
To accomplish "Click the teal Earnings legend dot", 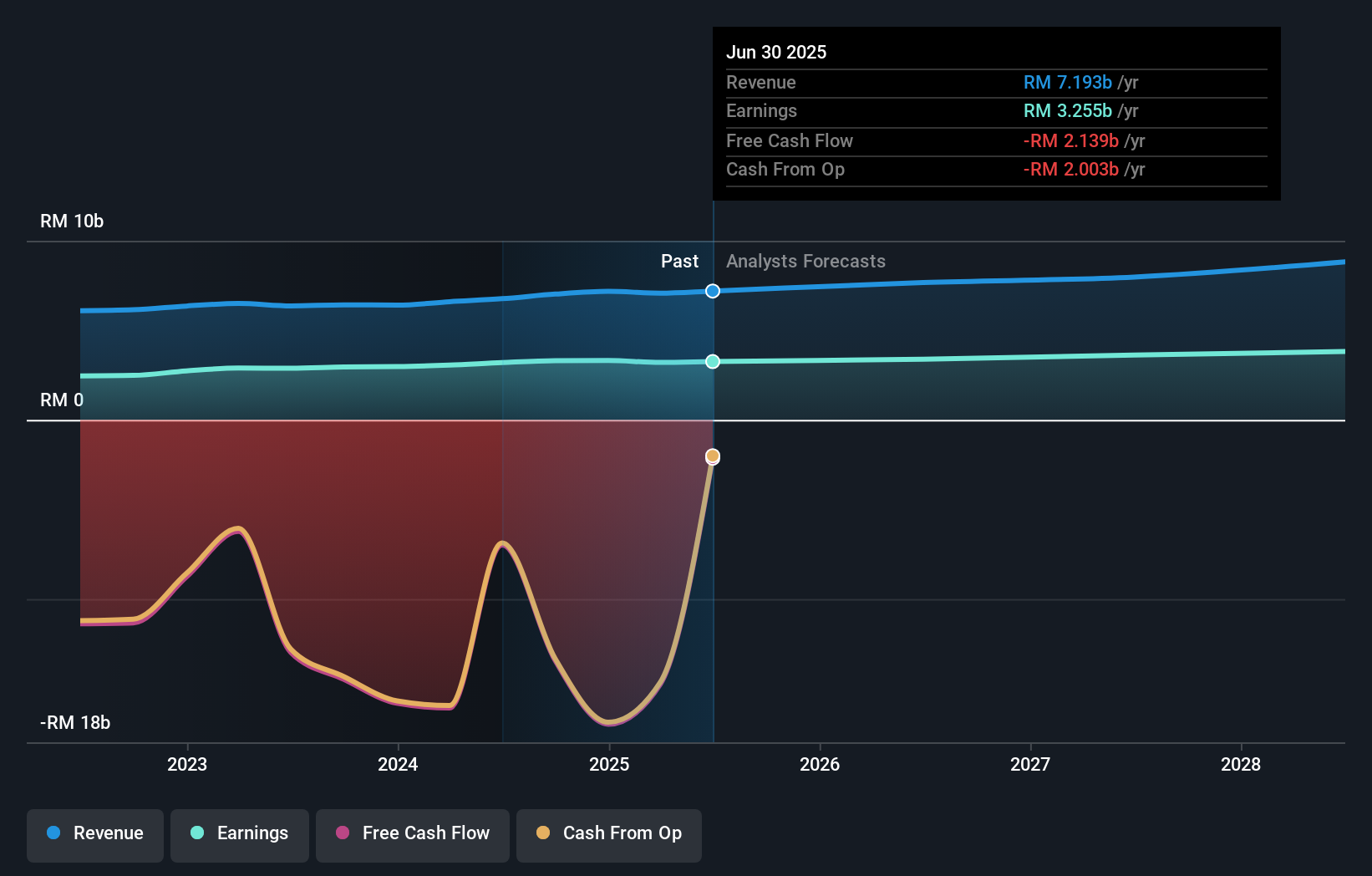I will [197, 833].
